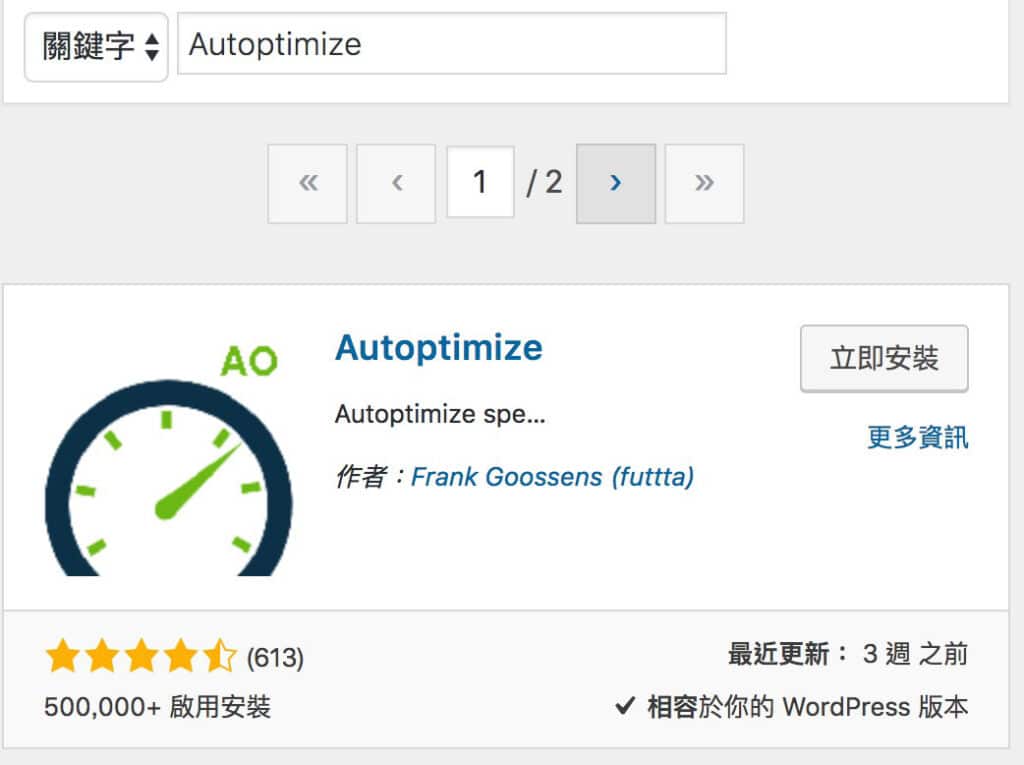1024x765 pixels.
Task: Click the last-page double-right arrow icon
Action: [703, 183]
